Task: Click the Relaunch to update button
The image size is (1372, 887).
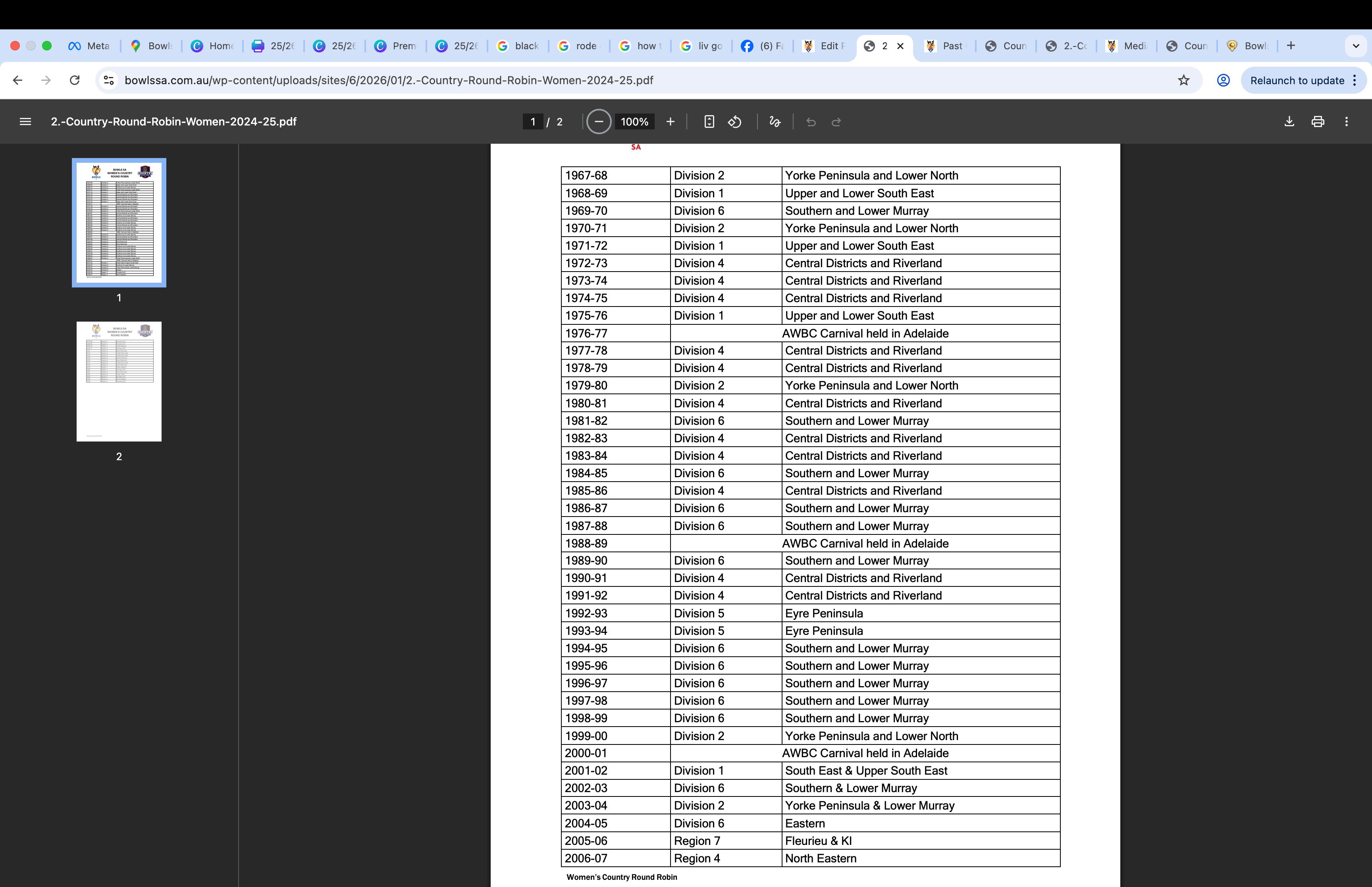Action: pyautogui.click(x=1297, y=80)
